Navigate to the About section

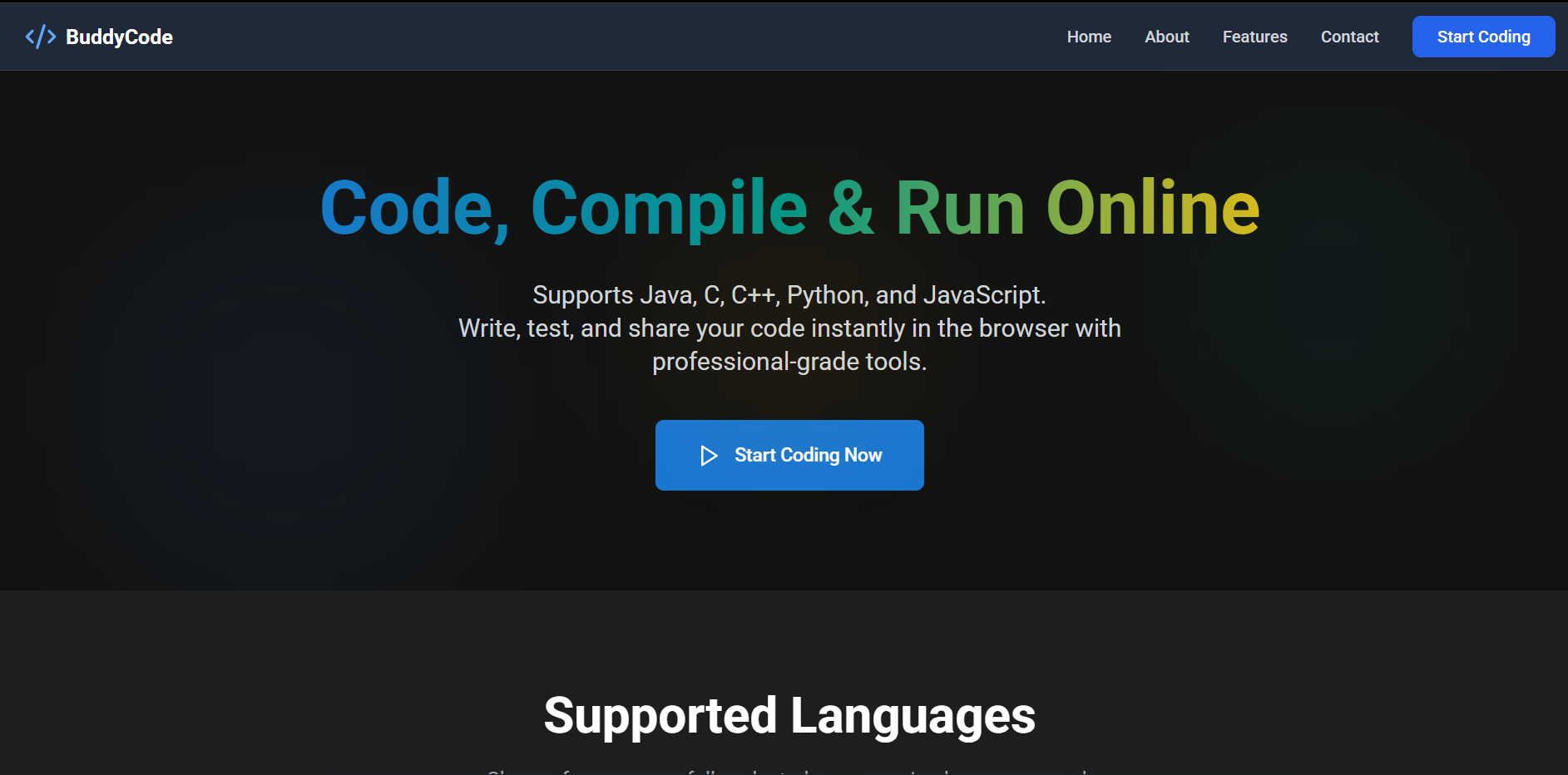(x=1166, y=36)
